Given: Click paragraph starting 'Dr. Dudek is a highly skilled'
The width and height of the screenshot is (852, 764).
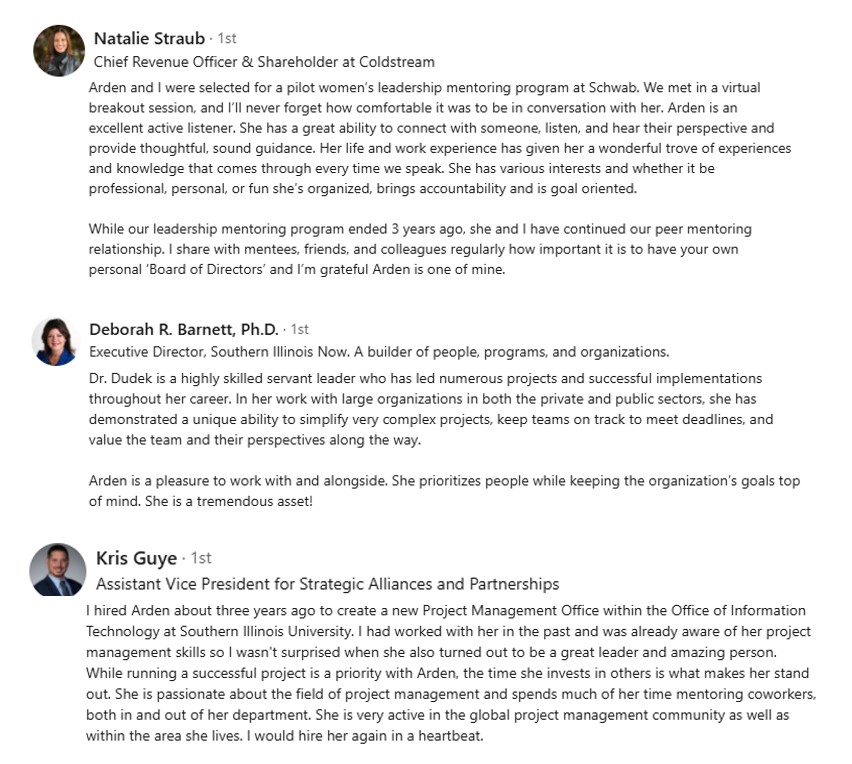Looking at the screenshot, I should (431, 409).
